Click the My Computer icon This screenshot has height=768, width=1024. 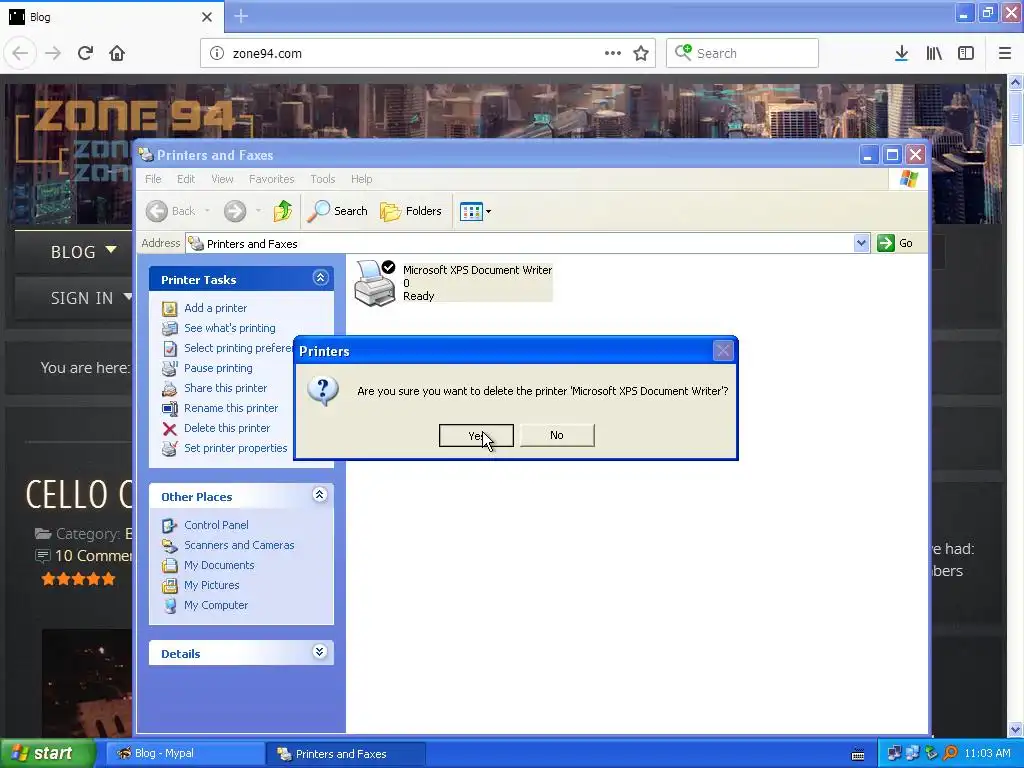tap(170, 605)
